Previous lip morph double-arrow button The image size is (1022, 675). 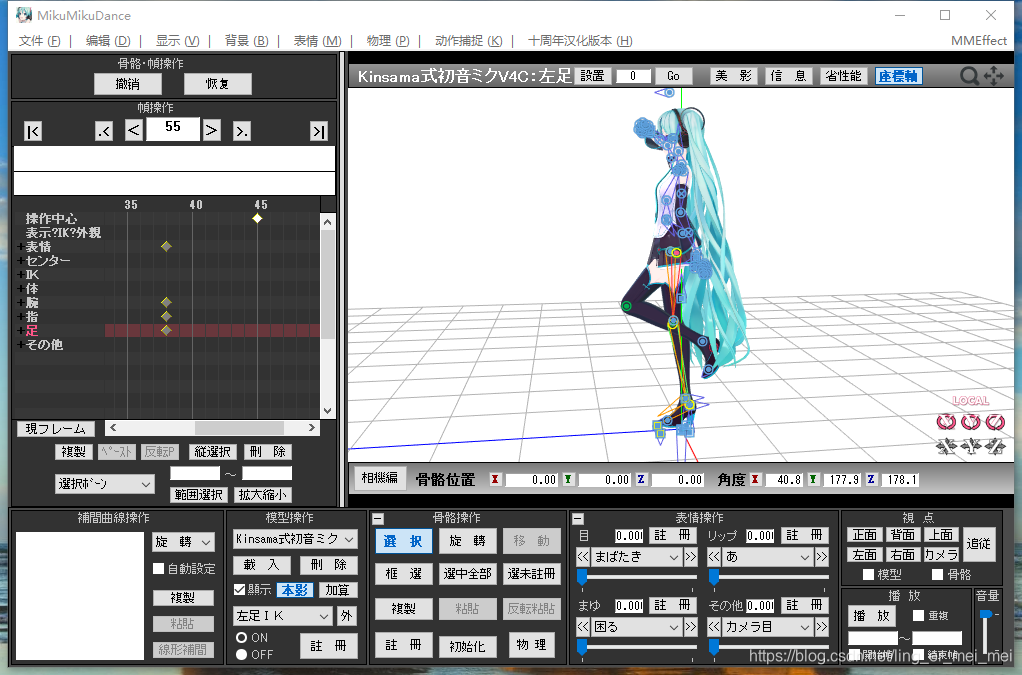[x=714, y=557]
